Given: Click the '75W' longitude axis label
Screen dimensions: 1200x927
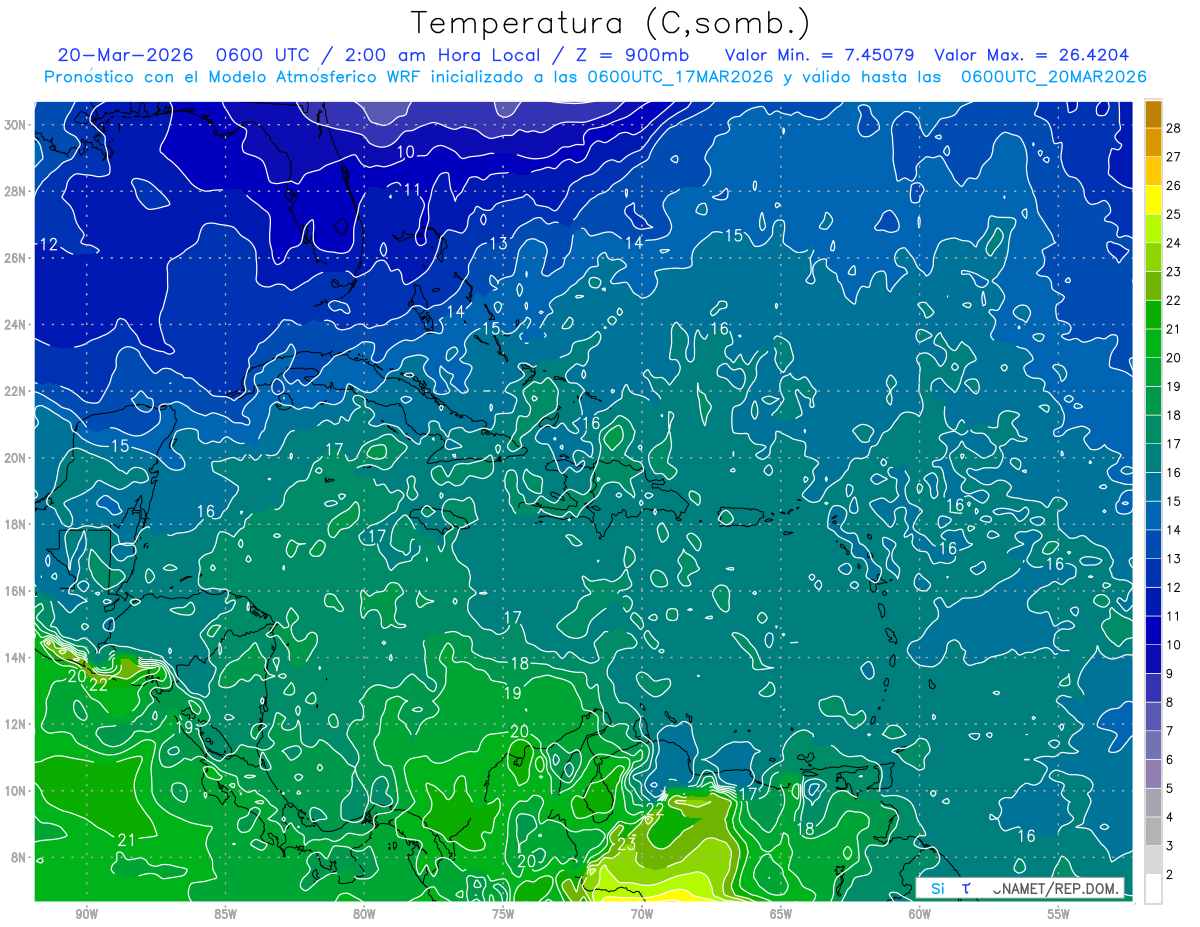Looking at the screenshot, I should pos(503,914).
